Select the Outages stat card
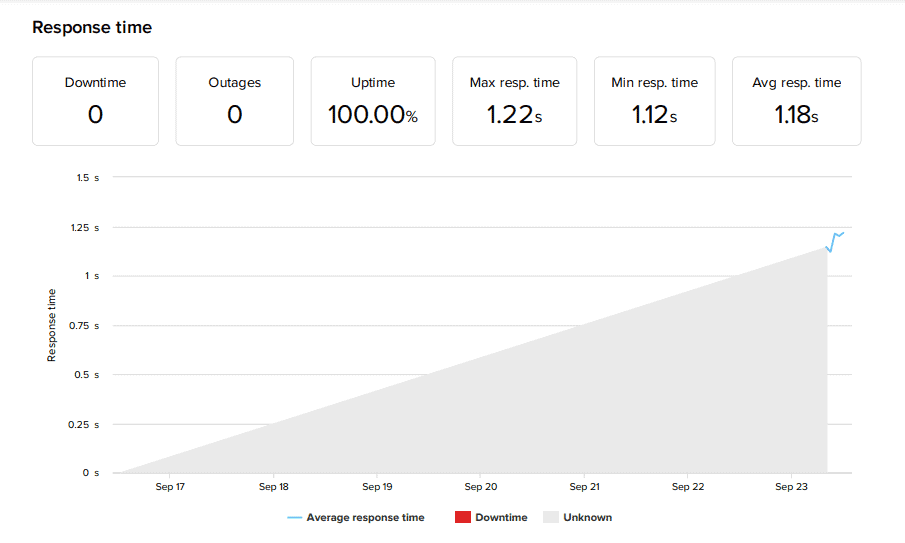This screenshot has width=905, height=543. coord(234,101)
